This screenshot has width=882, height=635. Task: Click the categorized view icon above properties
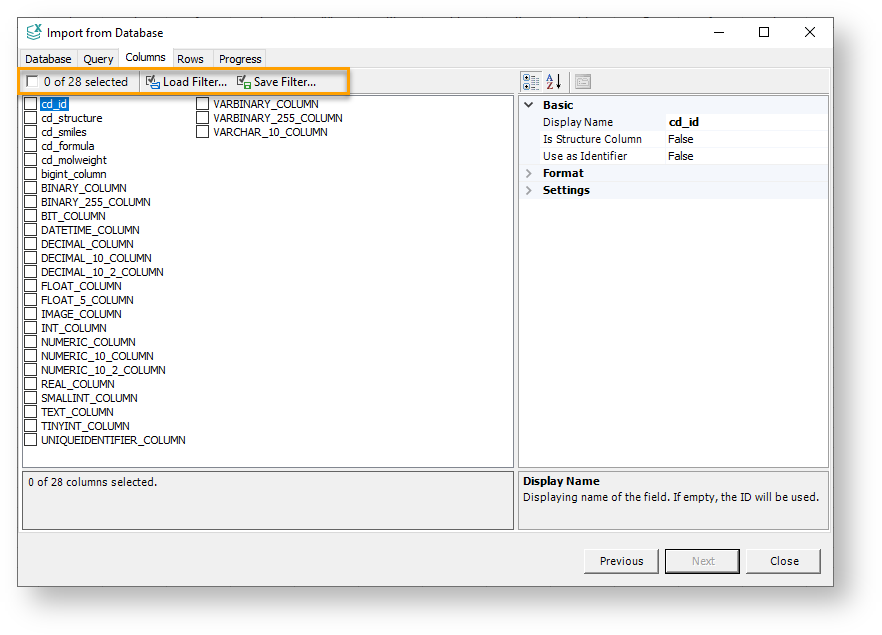click(x=531, y=81)
